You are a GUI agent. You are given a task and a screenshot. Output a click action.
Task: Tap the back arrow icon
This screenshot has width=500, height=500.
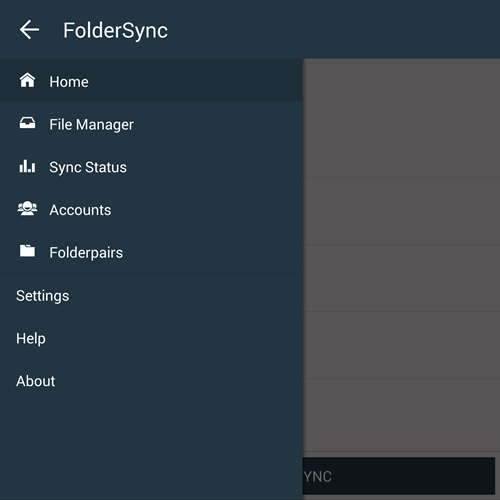29,30
